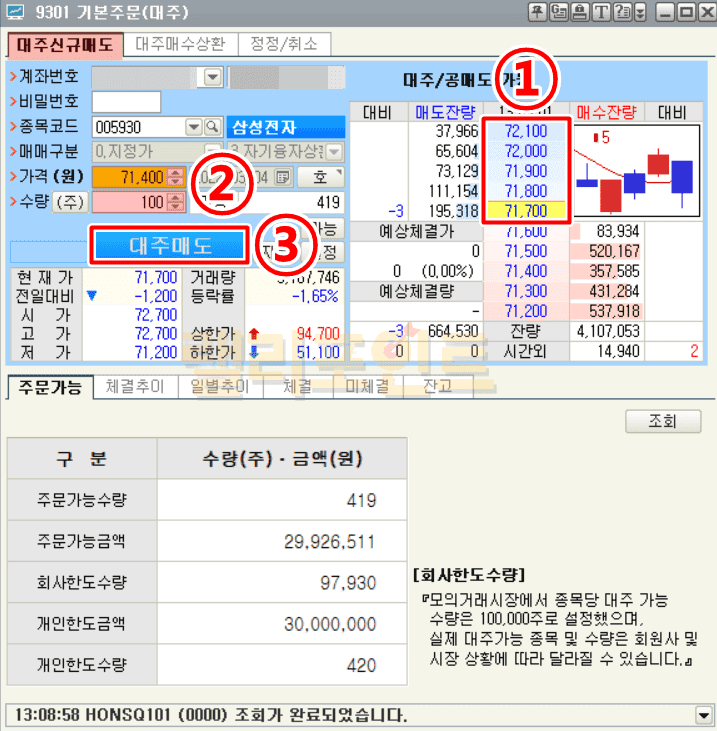Select the 정정/취소 tab
This screenshot has width=717, height=731.
click(x=284, y=44)
